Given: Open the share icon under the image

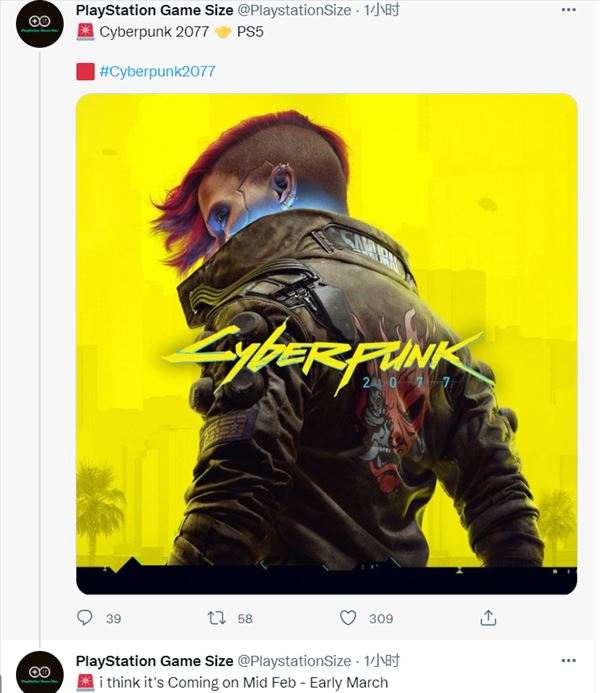Looking at the screenshot, I should tap(488, 617).
